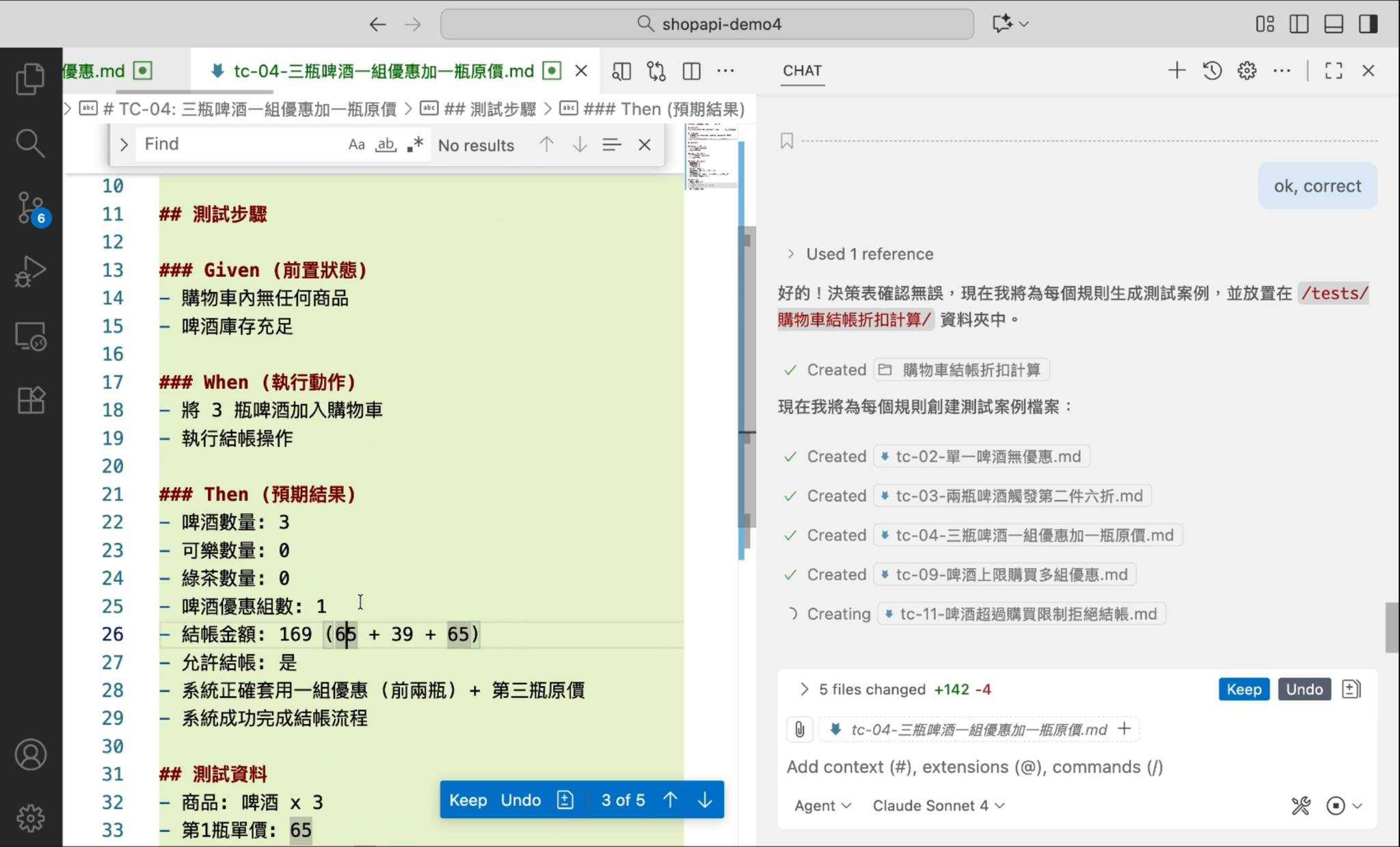Open the Remote Explorer sidebar icon
Screen dimensions: 1400x847
point(31,336)
